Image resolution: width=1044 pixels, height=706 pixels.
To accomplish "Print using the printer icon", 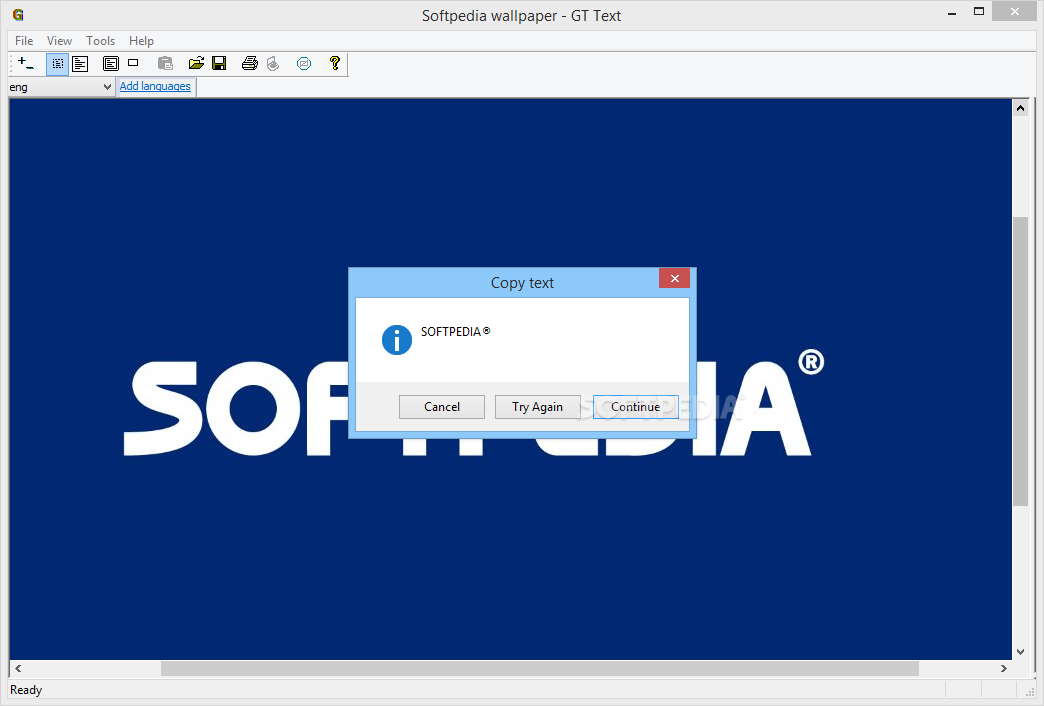I will pos(250,63).
